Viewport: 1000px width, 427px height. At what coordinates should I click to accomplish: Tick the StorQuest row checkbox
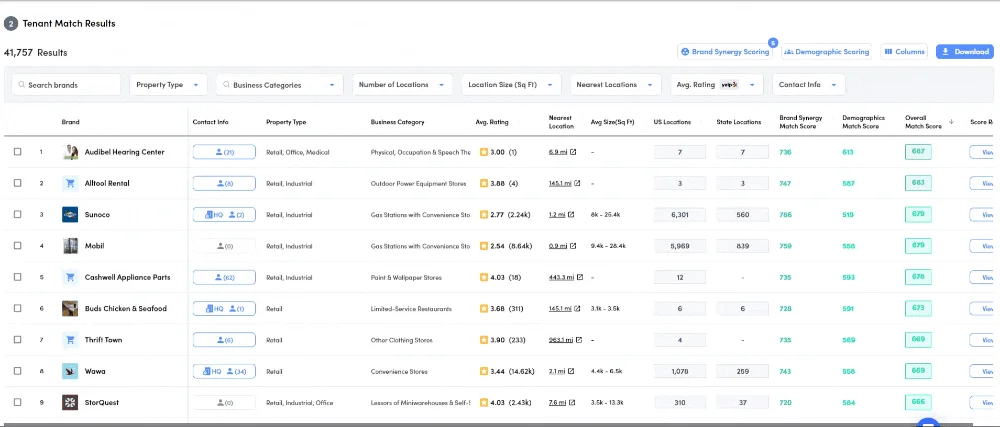point(18,402)
